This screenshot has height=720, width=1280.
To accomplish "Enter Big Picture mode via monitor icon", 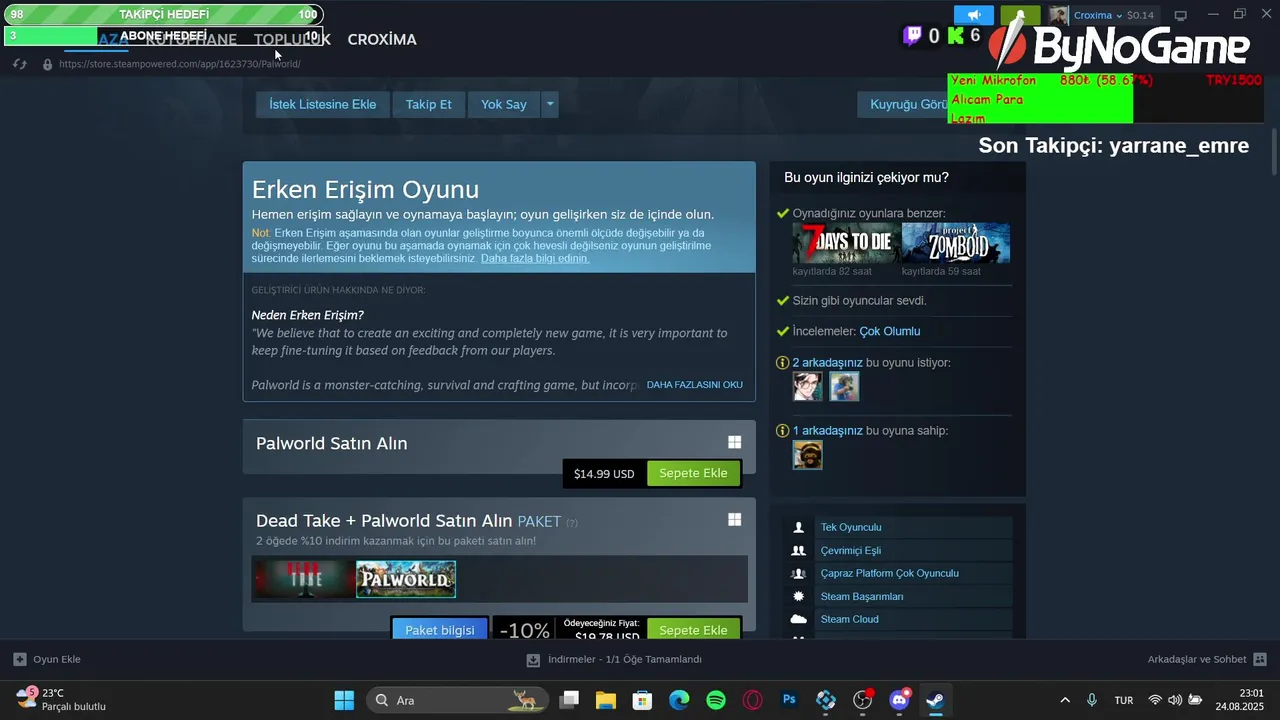I will click(1180, 15).
